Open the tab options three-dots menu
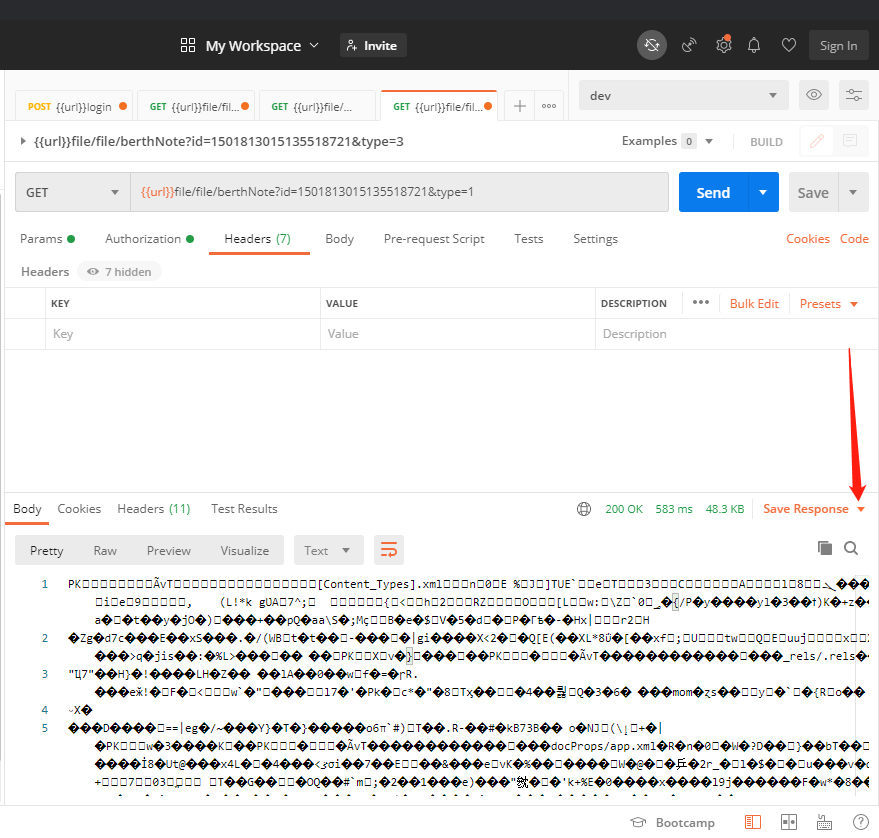Viewport: 879px width, 838px height. 549,106
